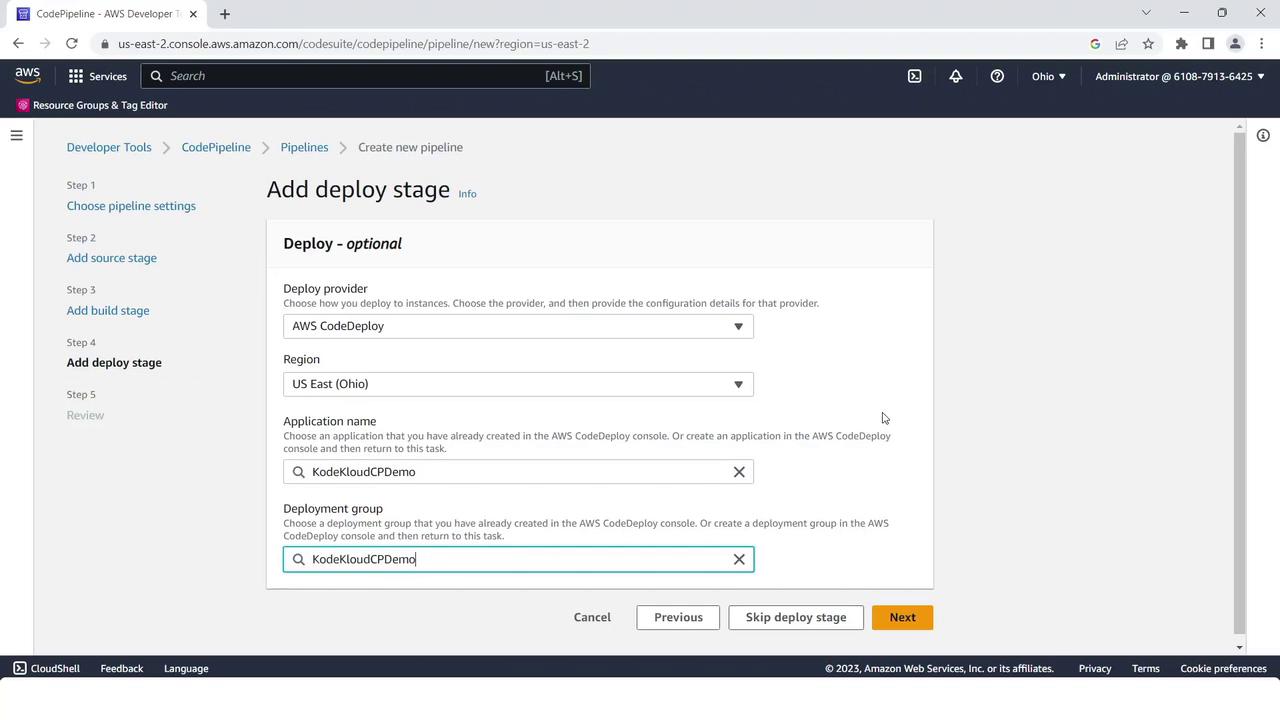Reload the page

72,44
